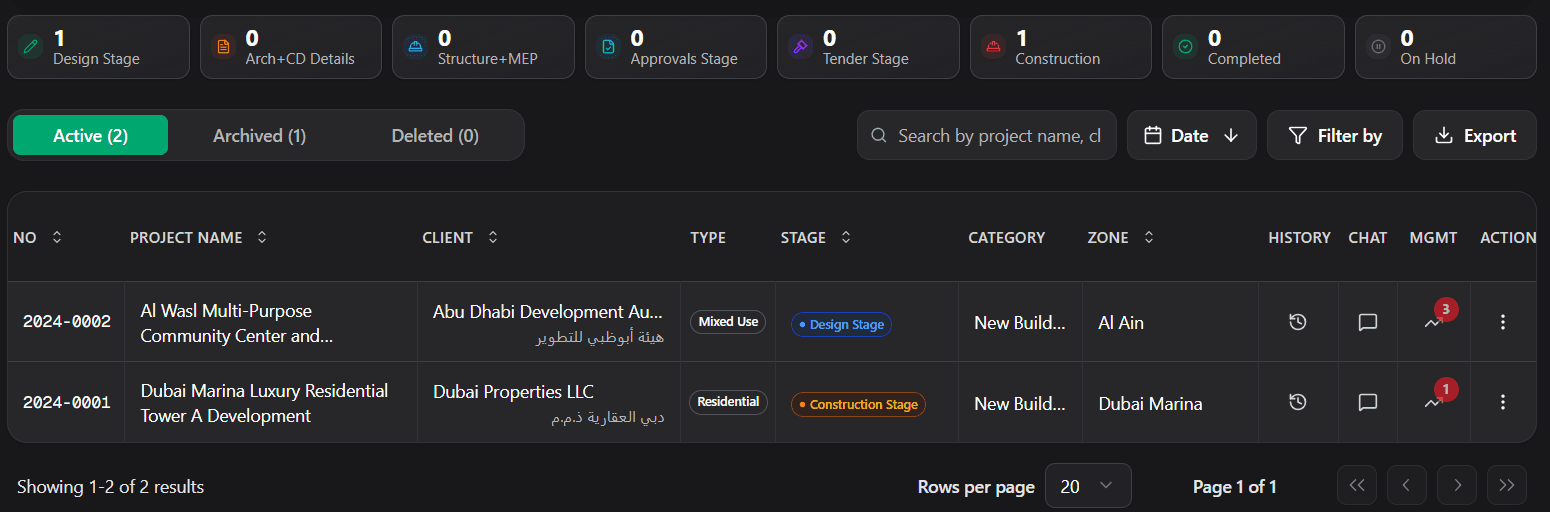Select the Tender Stage summary card
The height and width of the screenshot is (512, 1550).
pyautogui.click(x=868, y=47)
